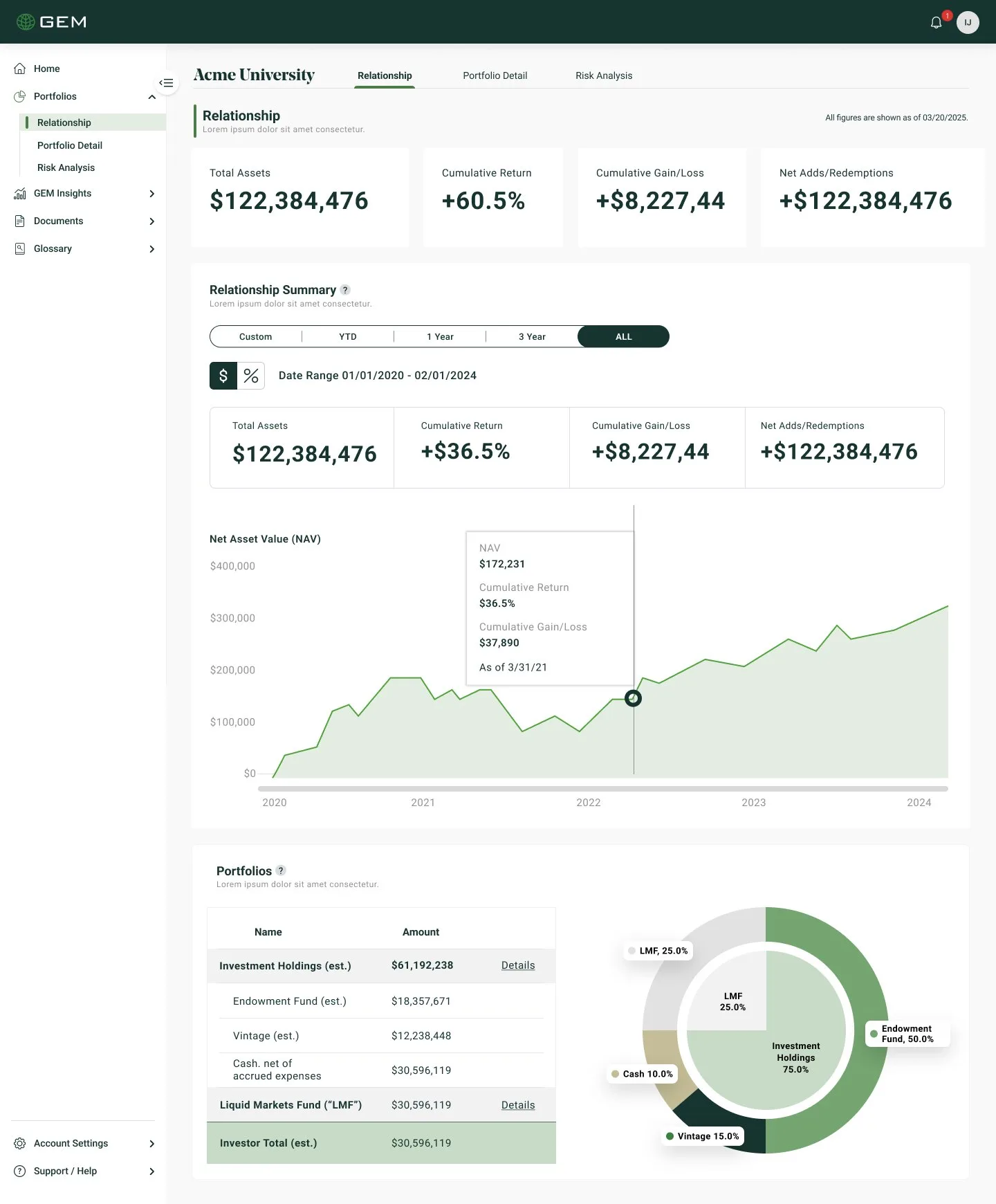This screenshot has height=1204, width=996.
Task: Open the IJ user avatar menu
Action: tap(968, 22)
